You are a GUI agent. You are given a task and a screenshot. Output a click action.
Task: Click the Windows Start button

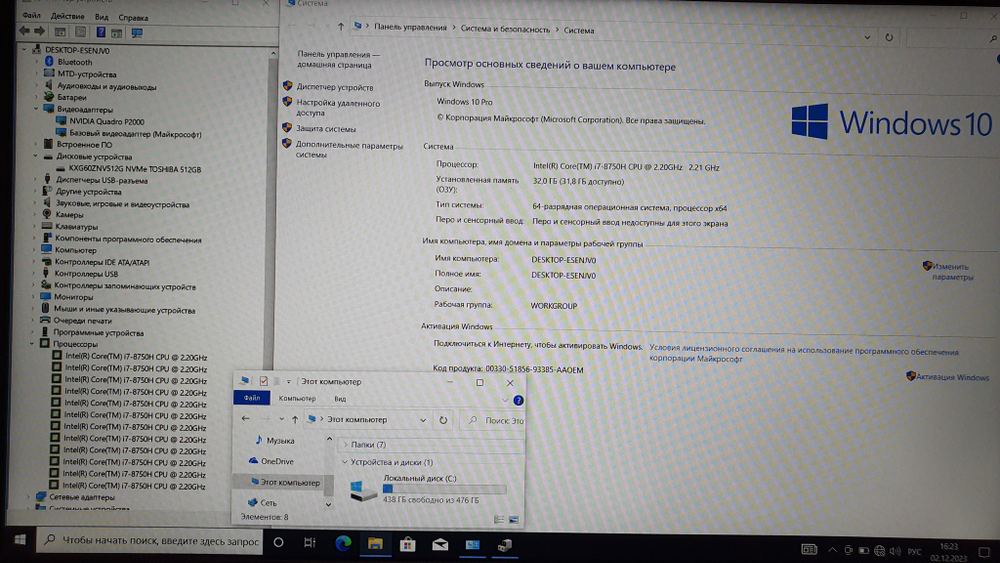click(x=20, y=540)
